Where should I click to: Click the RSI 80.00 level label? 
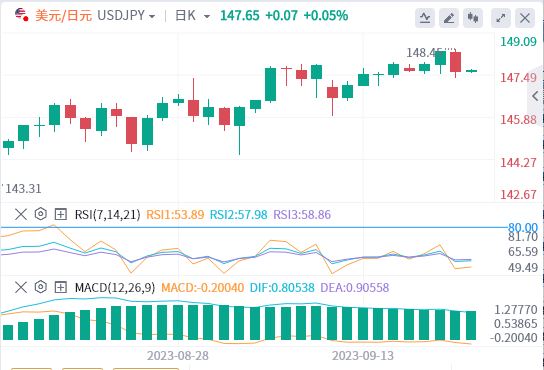click(x=523, y=228)
